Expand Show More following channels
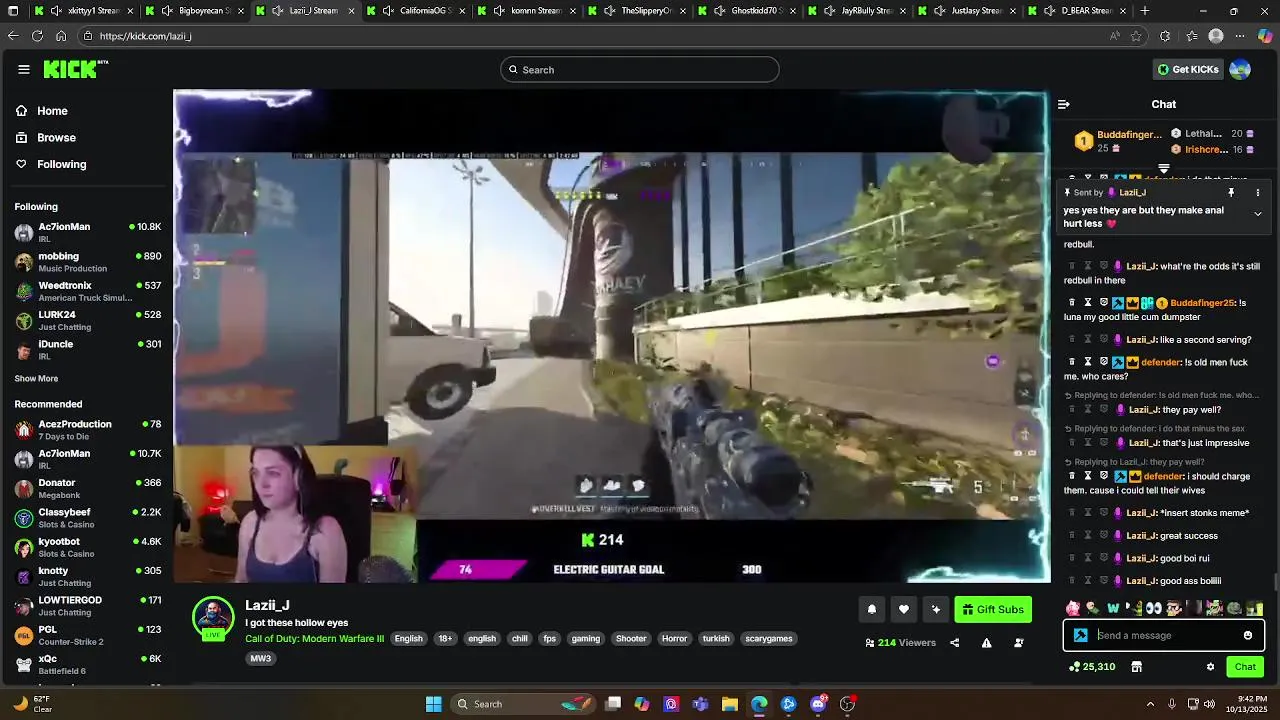This screenshot has width=1280, height=720. [36, 379]
